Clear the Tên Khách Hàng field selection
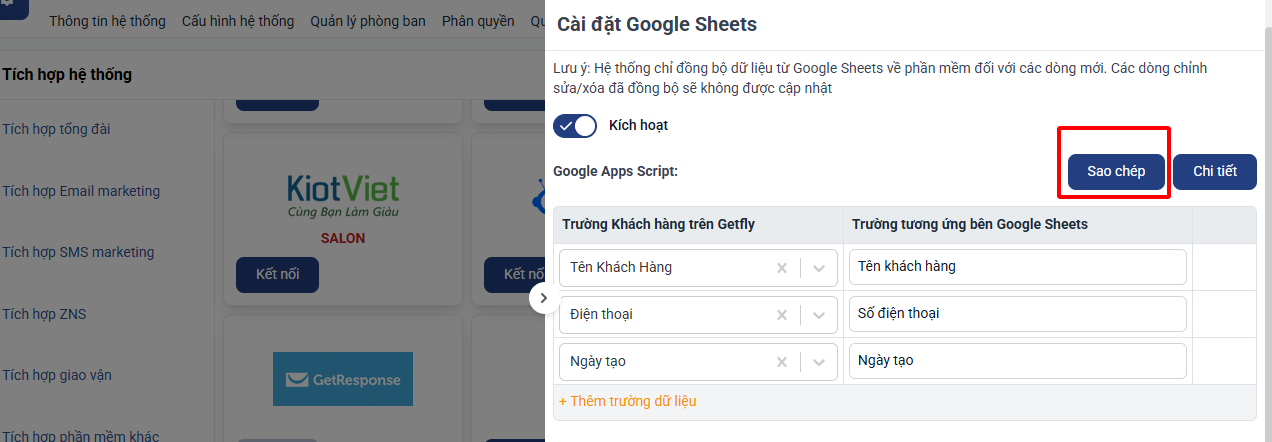This screenshot has width=1272, height=442. click(782, 268)
